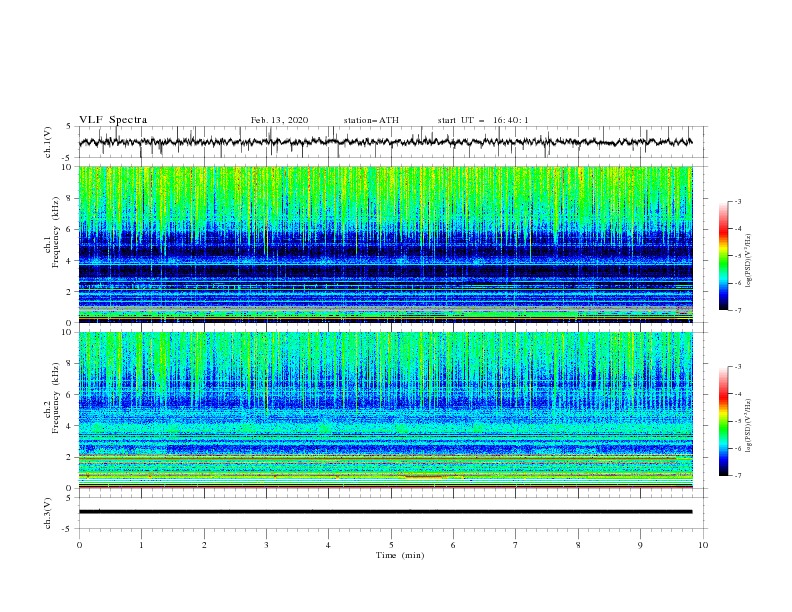Click the "ch.3(V)" waveform axis label
The width and height of the screenshot is (792, 612).
[48, 513]
